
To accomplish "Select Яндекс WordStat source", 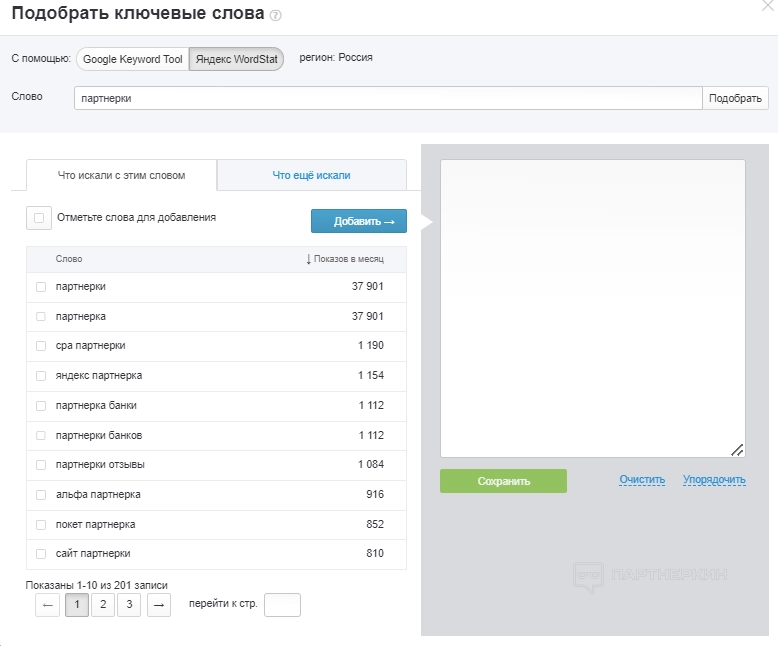I will [237, 59].
